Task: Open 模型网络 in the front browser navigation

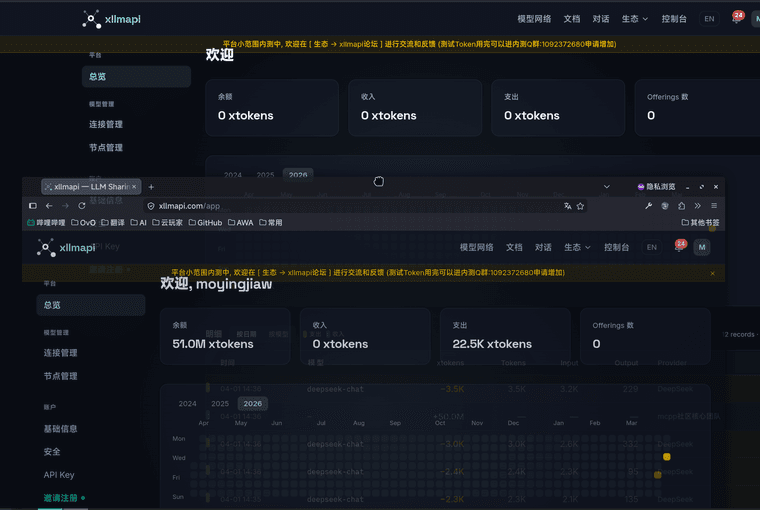Action: 476,247
